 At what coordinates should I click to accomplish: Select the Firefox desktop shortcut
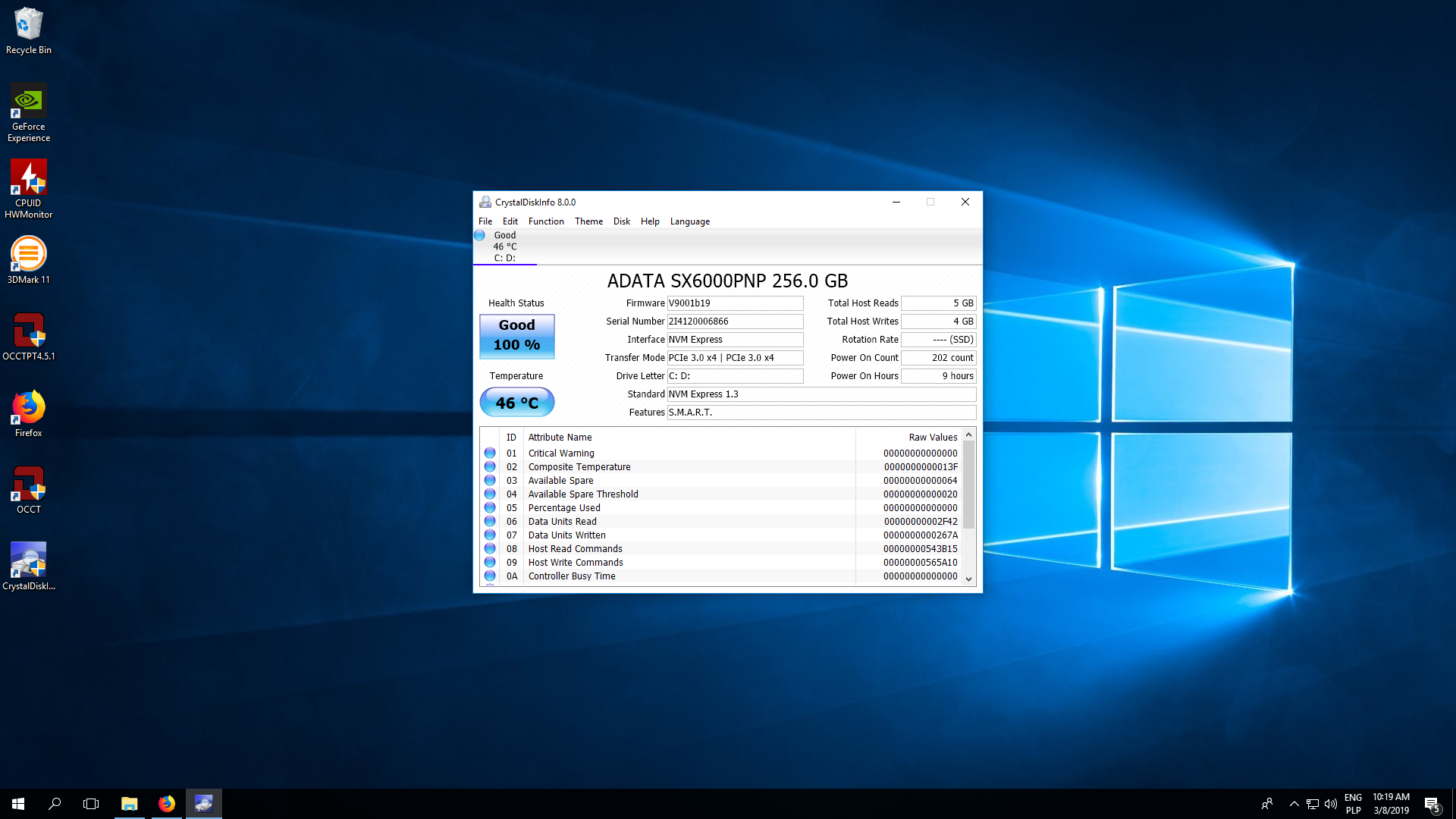point(29,413)
